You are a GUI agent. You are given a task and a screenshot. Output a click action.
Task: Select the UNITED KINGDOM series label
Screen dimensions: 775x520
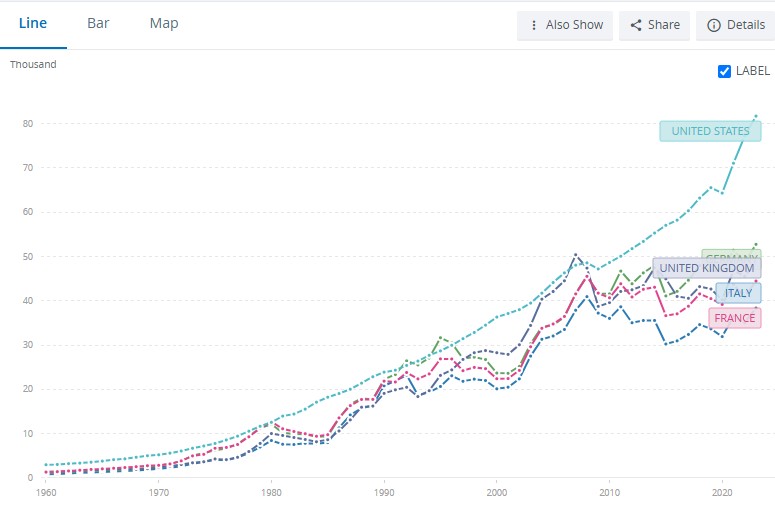[707, 268]
